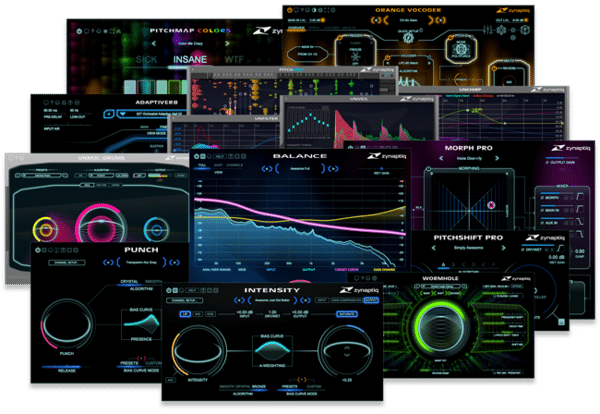Select INSANE mode in Pitchmap Colors
Image resolution: width=600 pixels, height=414 pixels.
(190, 60)
